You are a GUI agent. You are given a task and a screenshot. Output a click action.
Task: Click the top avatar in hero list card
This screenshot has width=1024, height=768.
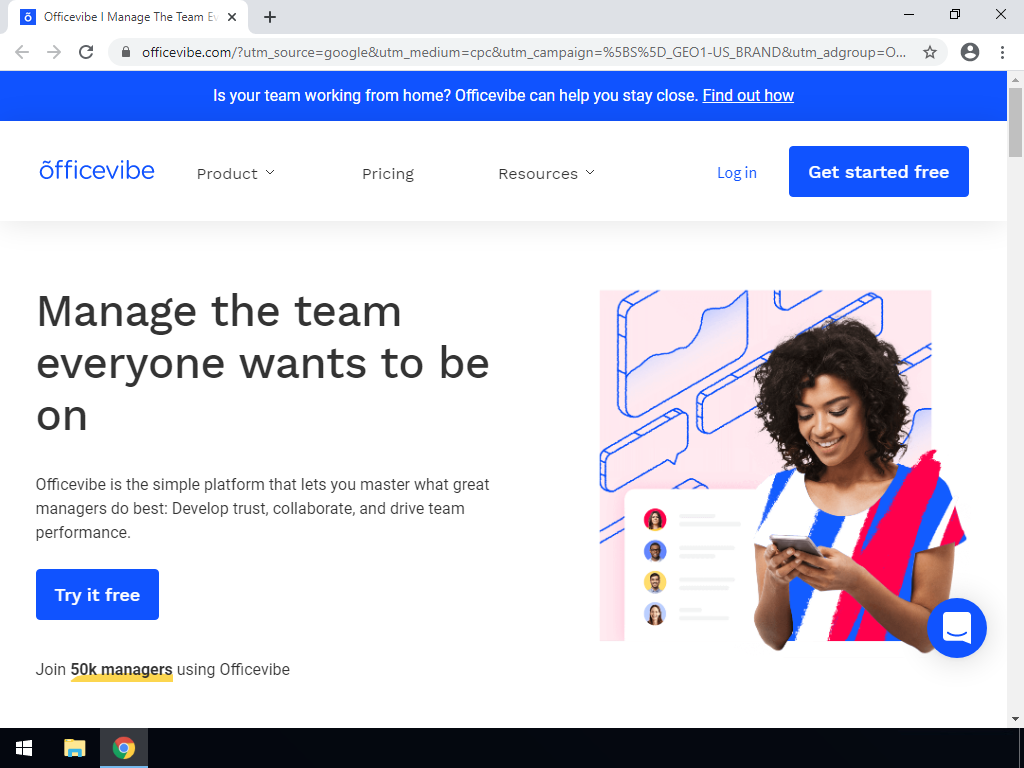pyautogui.click(x=655, y=520)
